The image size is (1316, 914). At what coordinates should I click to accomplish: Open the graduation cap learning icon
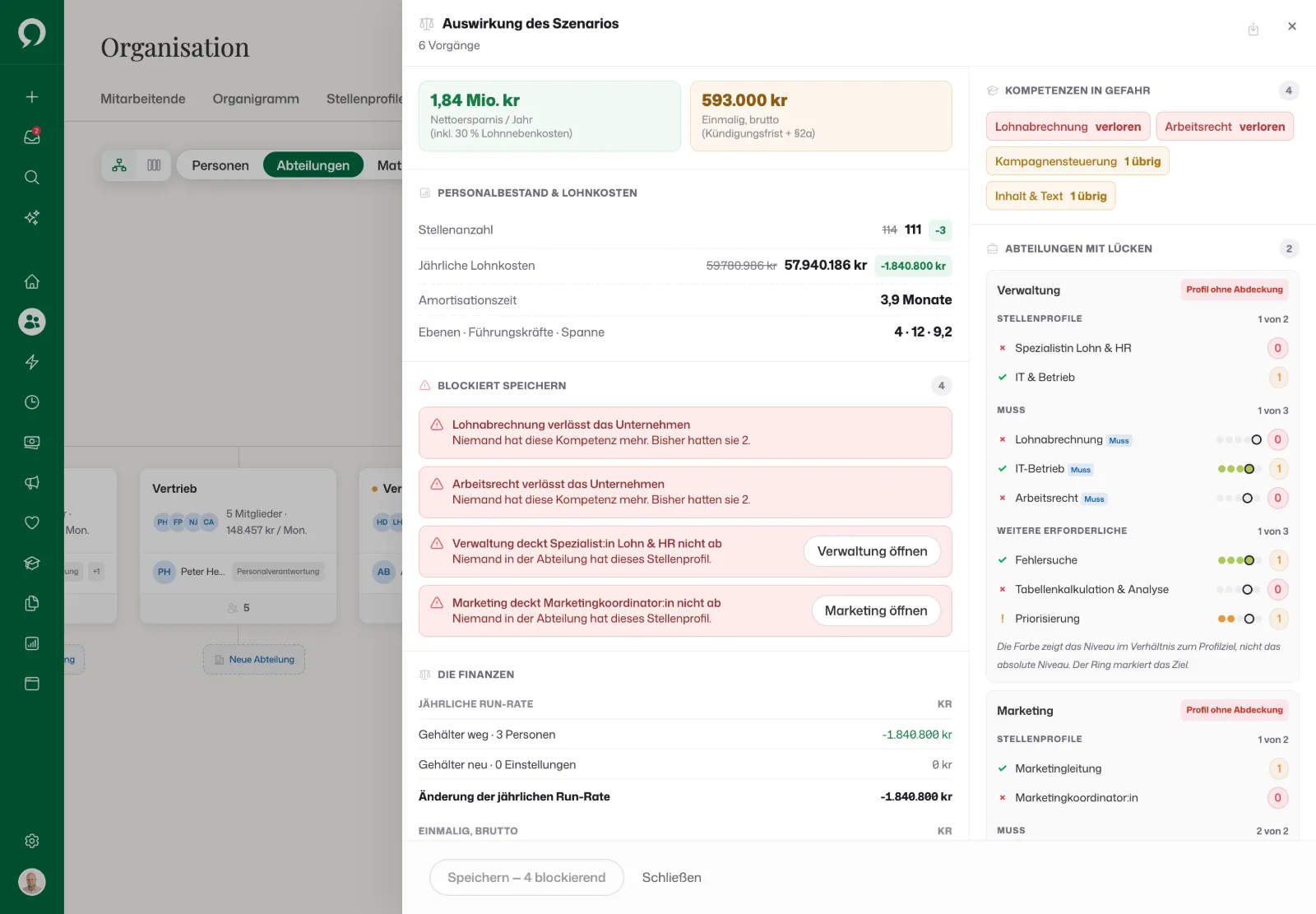pyautogui.click(x=32, y=563)
